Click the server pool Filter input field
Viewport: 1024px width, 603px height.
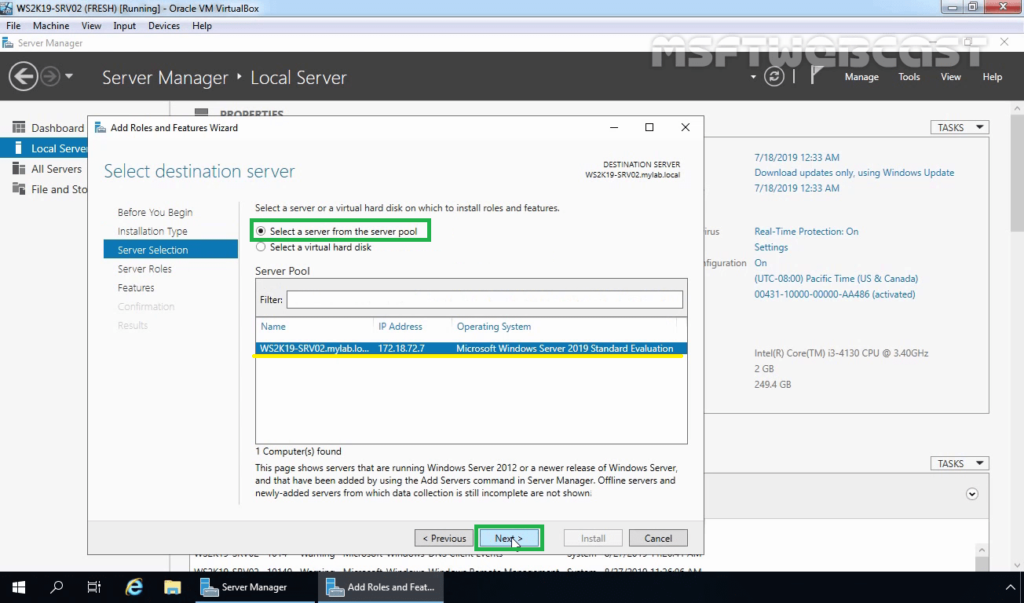click(484, 299)
